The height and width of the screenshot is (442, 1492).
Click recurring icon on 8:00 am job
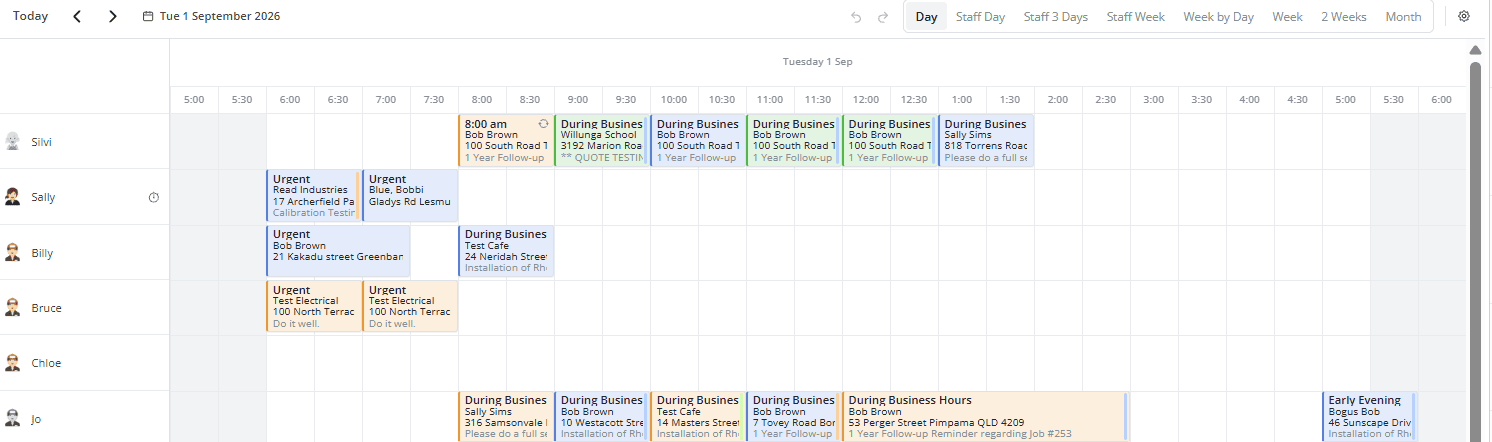click(543, 124)
